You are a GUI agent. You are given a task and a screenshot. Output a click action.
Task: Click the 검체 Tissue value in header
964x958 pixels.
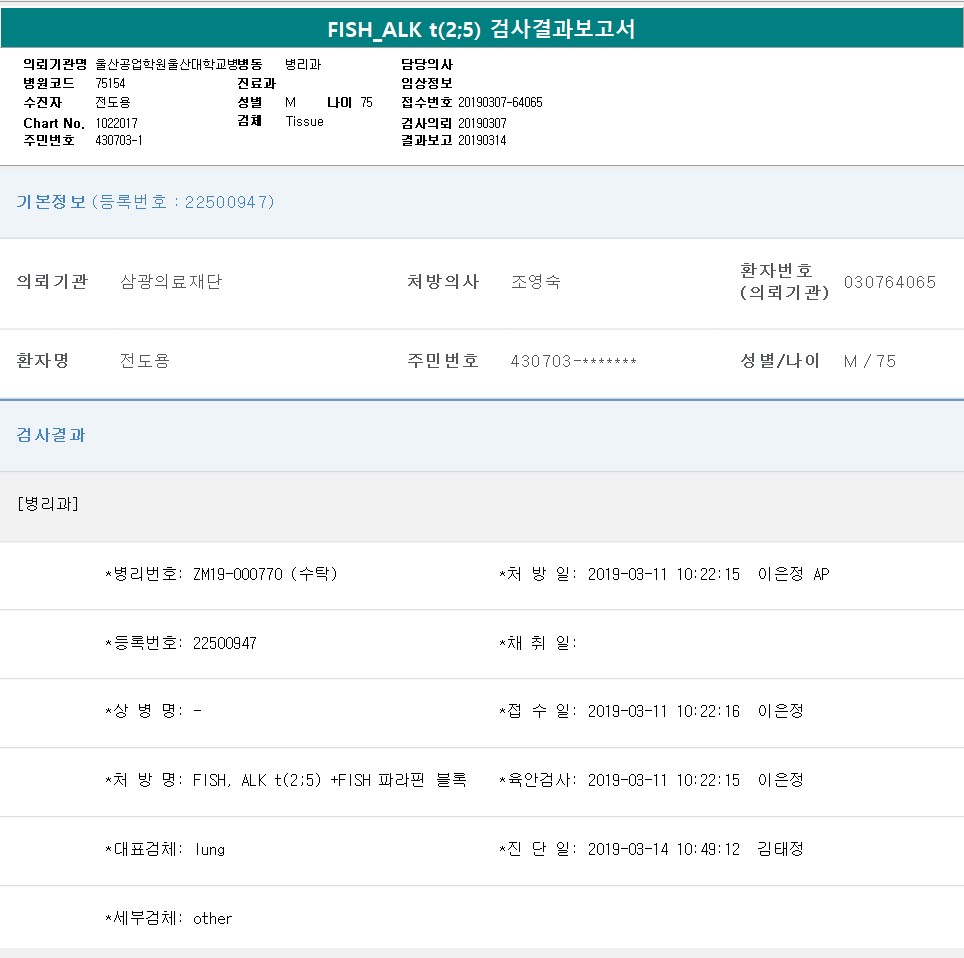click(304, 121)
